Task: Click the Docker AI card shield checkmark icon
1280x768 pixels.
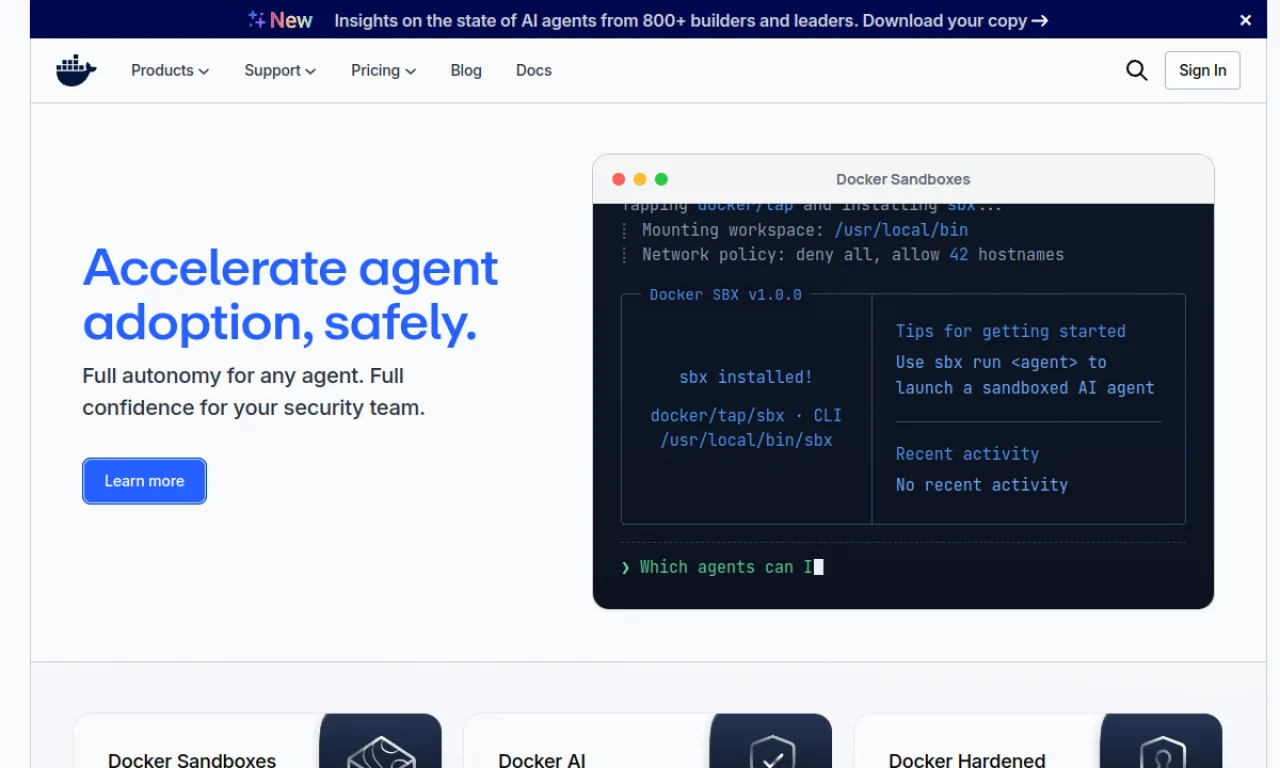Action: point(771,752)
